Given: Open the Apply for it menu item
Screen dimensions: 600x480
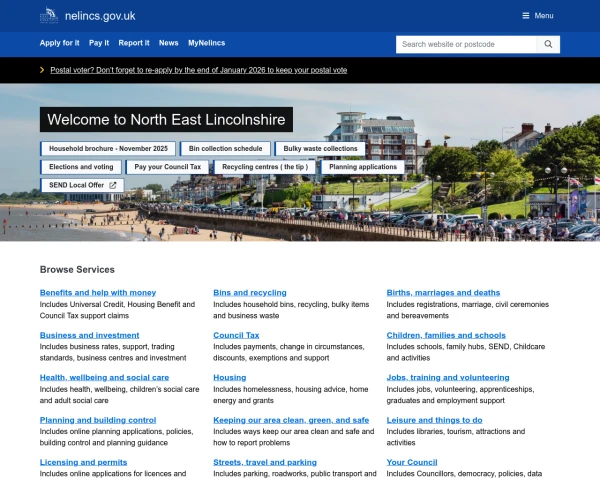Looking at the screenshot, I should tap(59, 43).
